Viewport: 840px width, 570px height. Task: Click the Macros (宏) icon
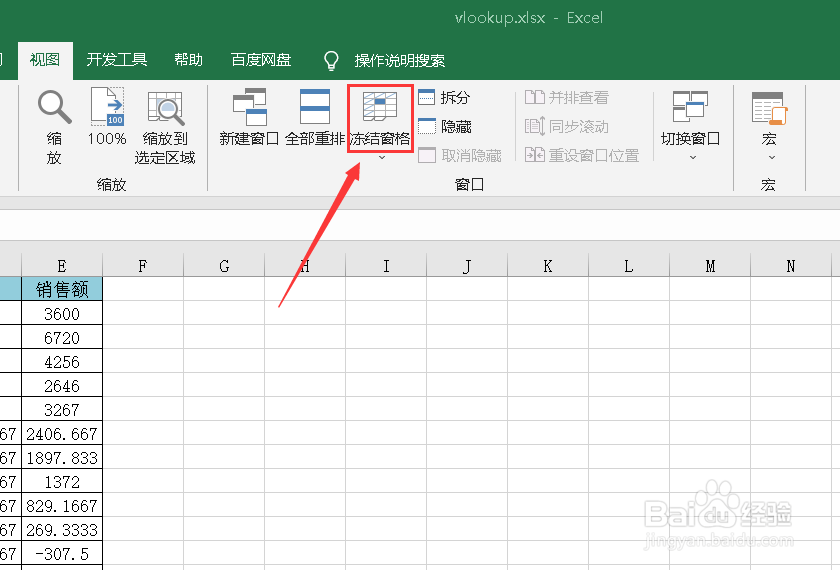769,108
